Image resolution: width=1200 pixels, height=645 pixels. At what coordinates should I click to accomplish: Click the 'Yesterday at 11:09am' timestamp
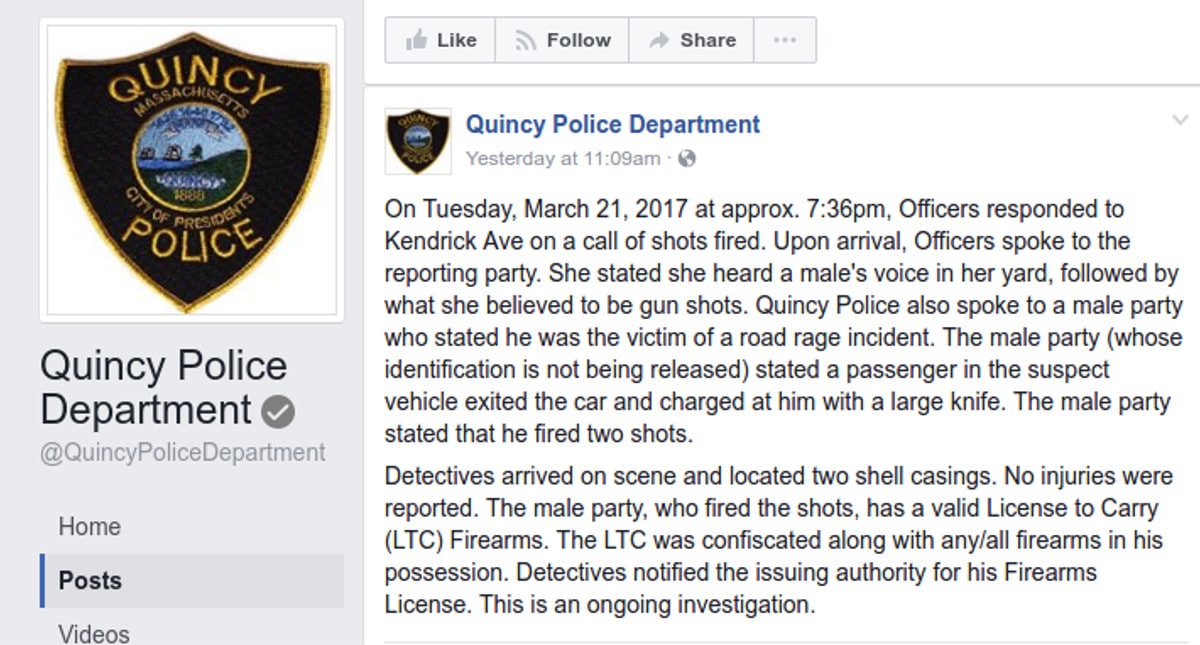click(x=563, y=159)
